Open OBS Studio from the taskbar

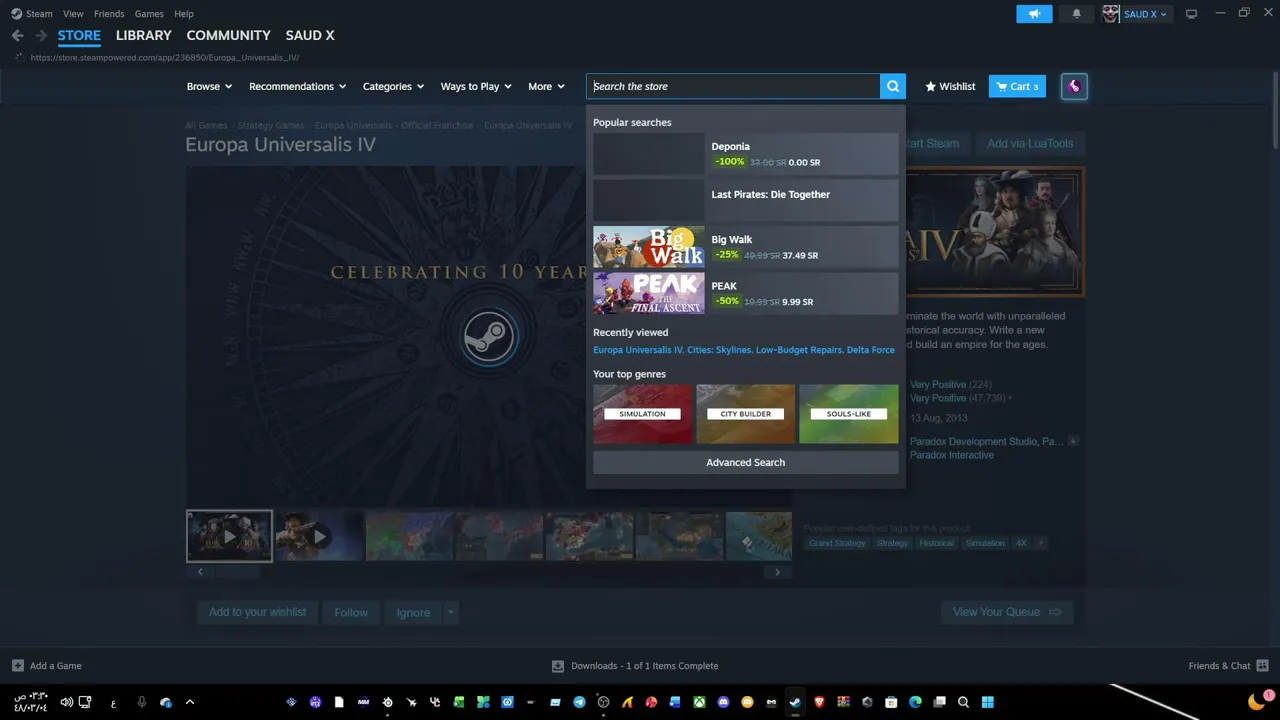click(x=603, y=702)
